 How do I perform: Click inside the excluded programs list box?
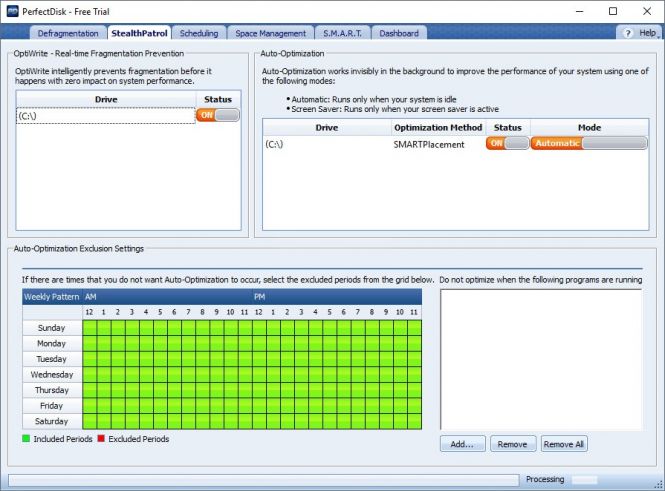point(541,360)
